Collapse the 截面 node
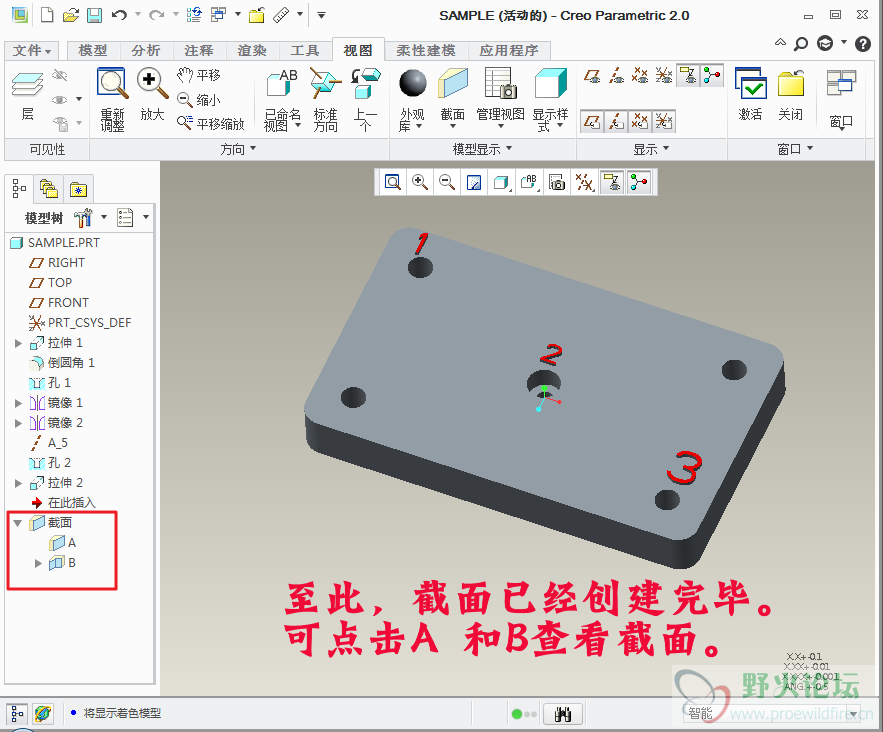The image size is (883, 732). 18,523
